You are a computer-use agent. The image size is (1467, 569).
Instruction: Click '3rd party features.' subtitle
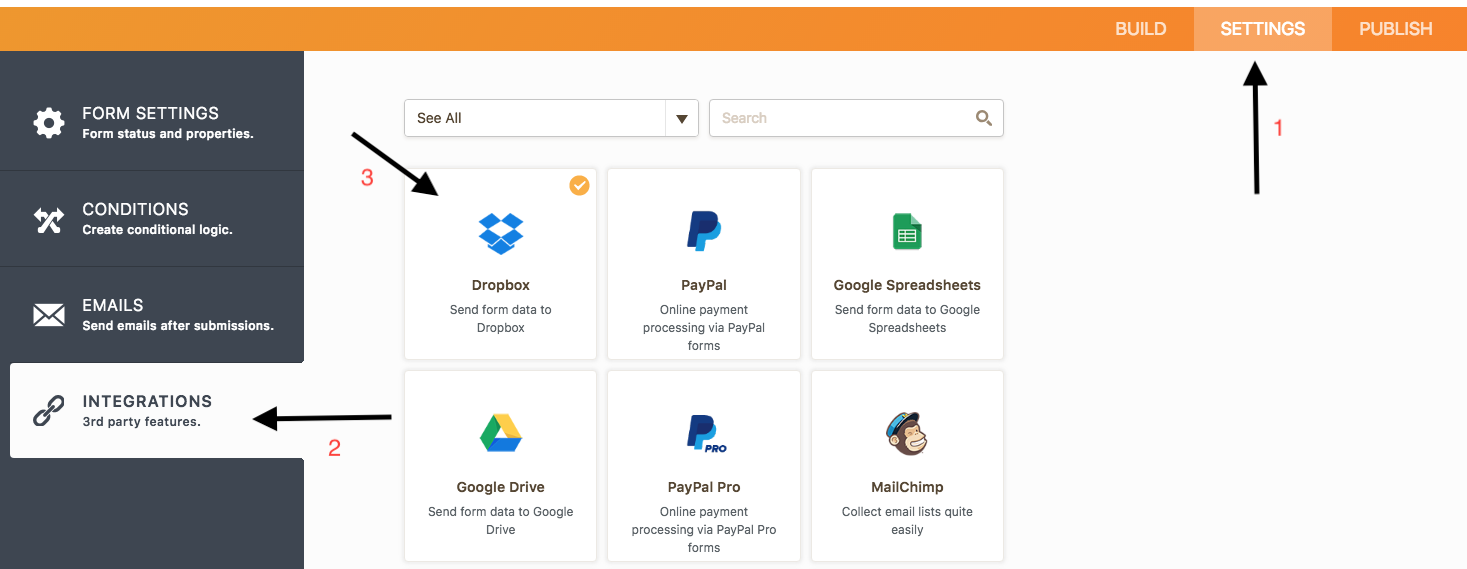tap(141, 422)
